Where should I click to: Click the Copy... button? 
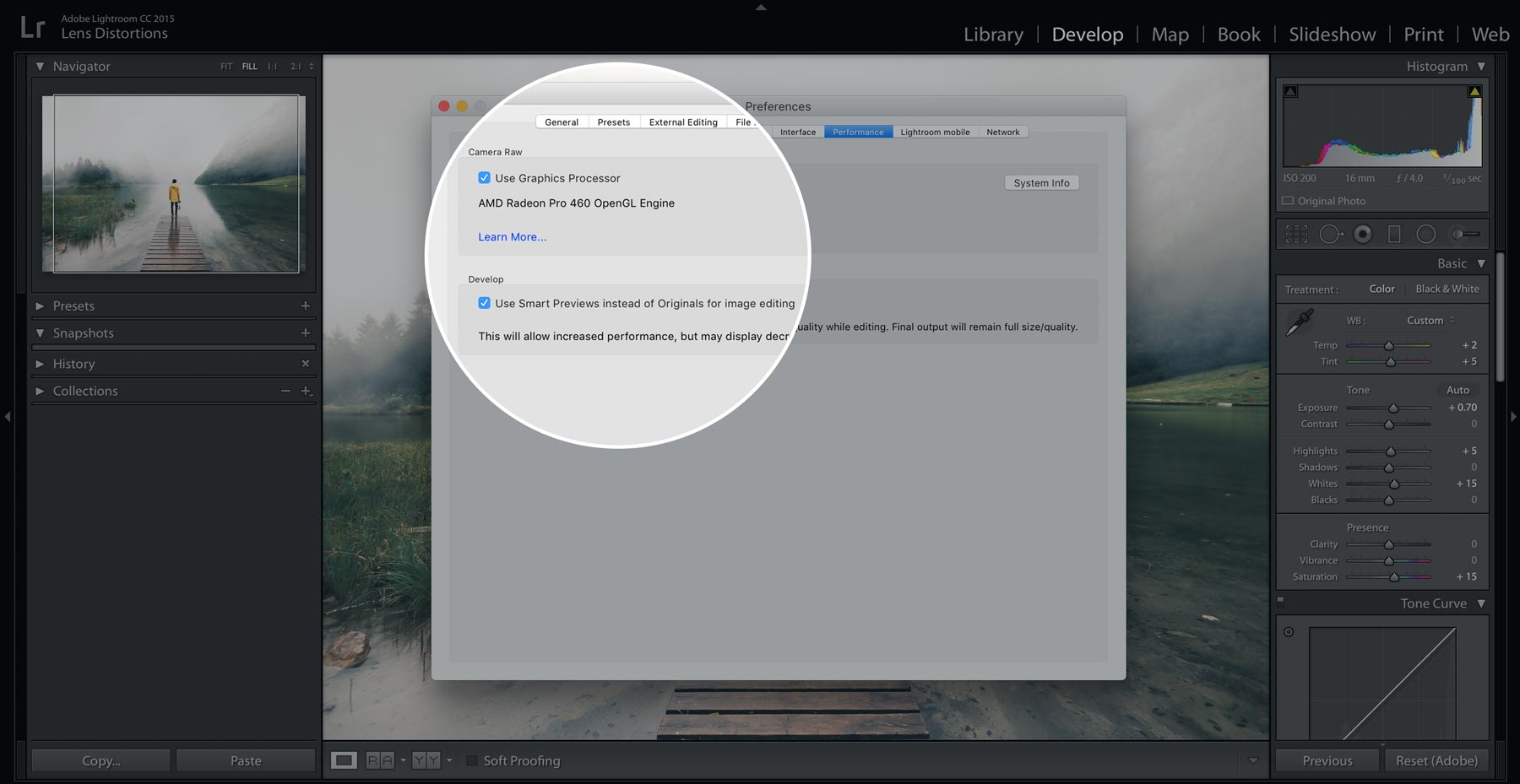coord(101,760)
